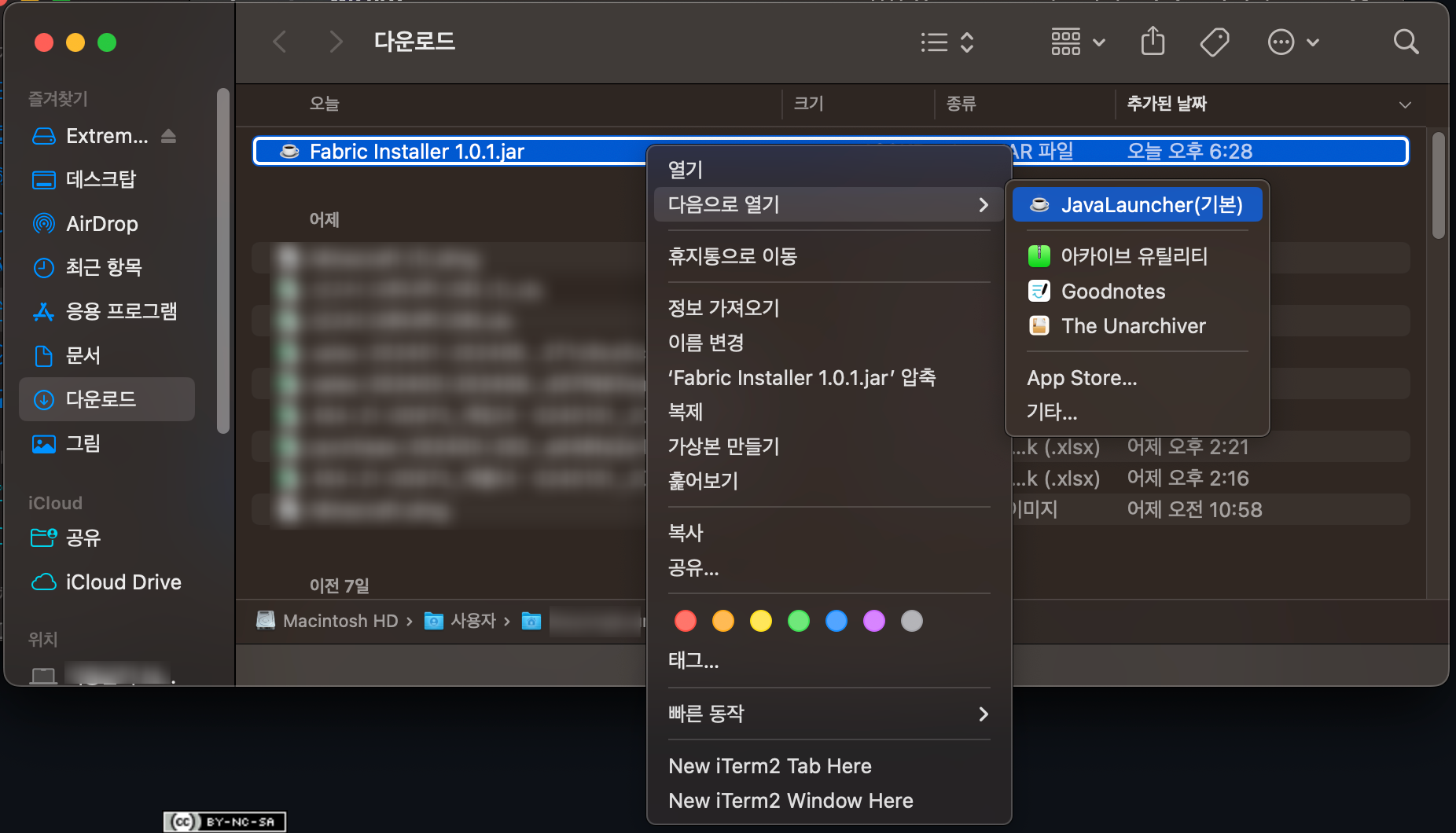The image size is (1456, 833).
Task: Open iCloud 공유 in sidebar
Action: [x=107, y=538]
